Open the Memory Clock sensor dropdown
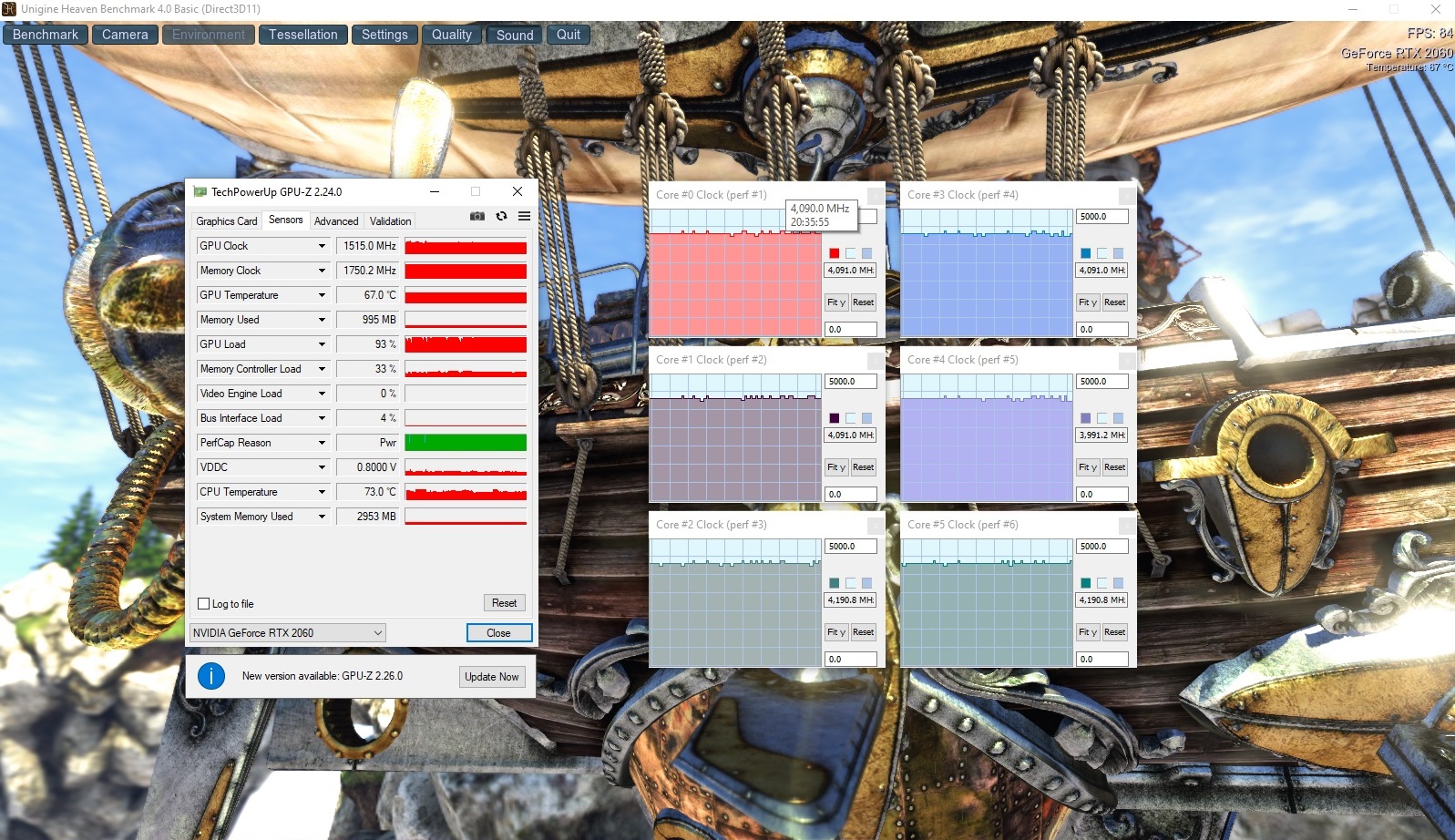The image size is (1455, 840). [x=322, y=271]
